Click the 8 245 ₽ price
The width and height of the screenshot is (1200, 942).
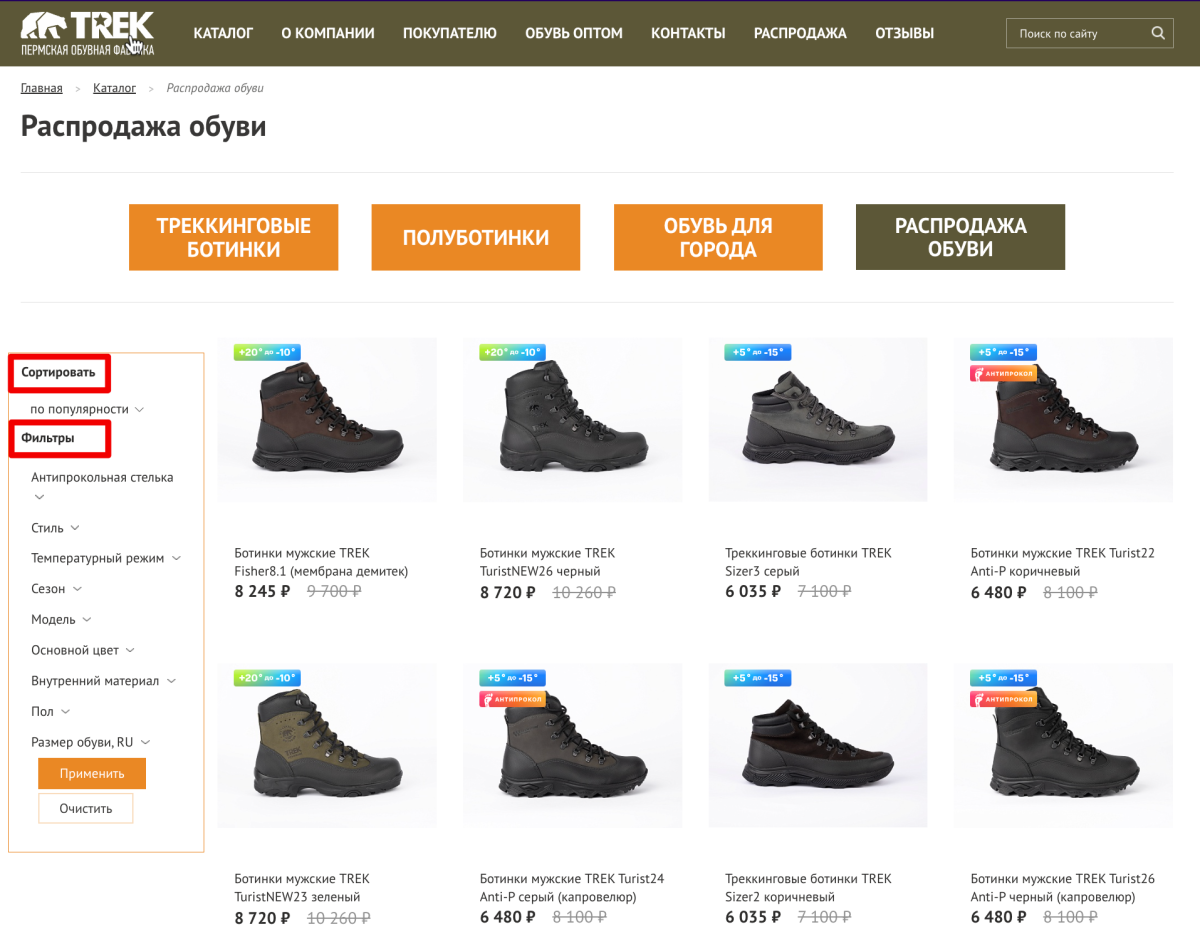coord(262,591)
